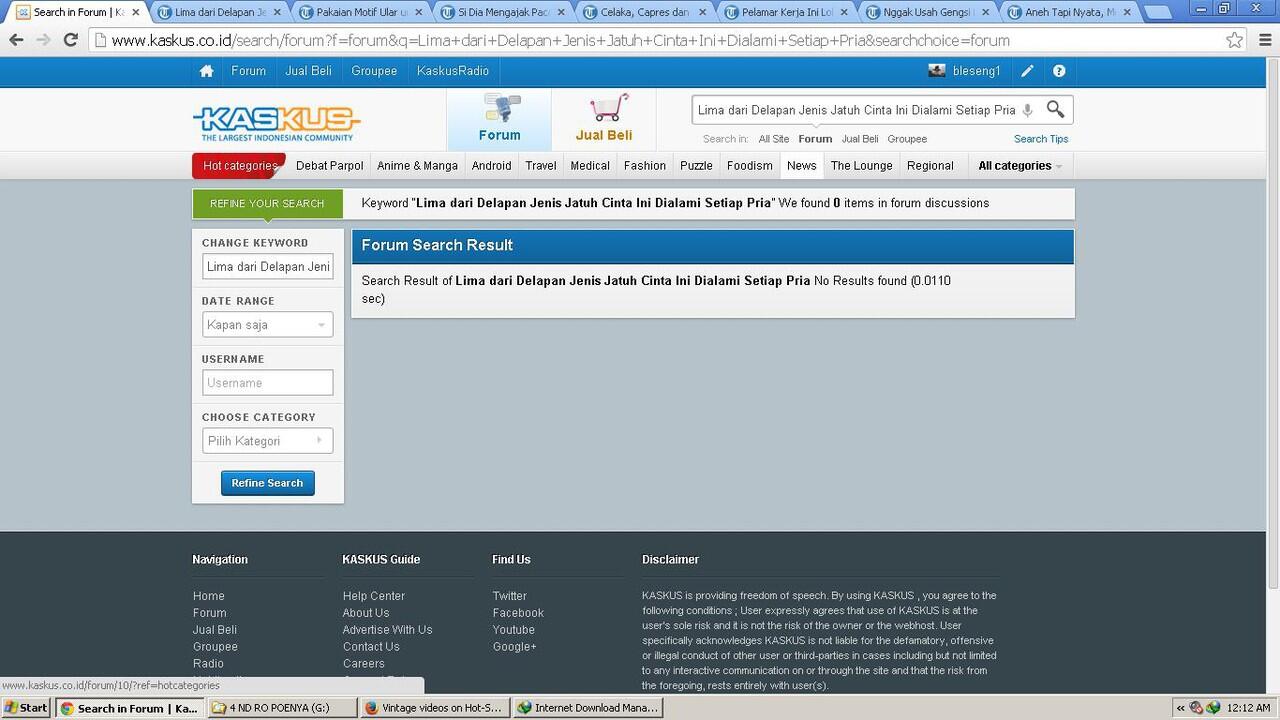Screen dimensions: 1280x720
Task: Click the search magnifier button
Action: point(1055,109)
